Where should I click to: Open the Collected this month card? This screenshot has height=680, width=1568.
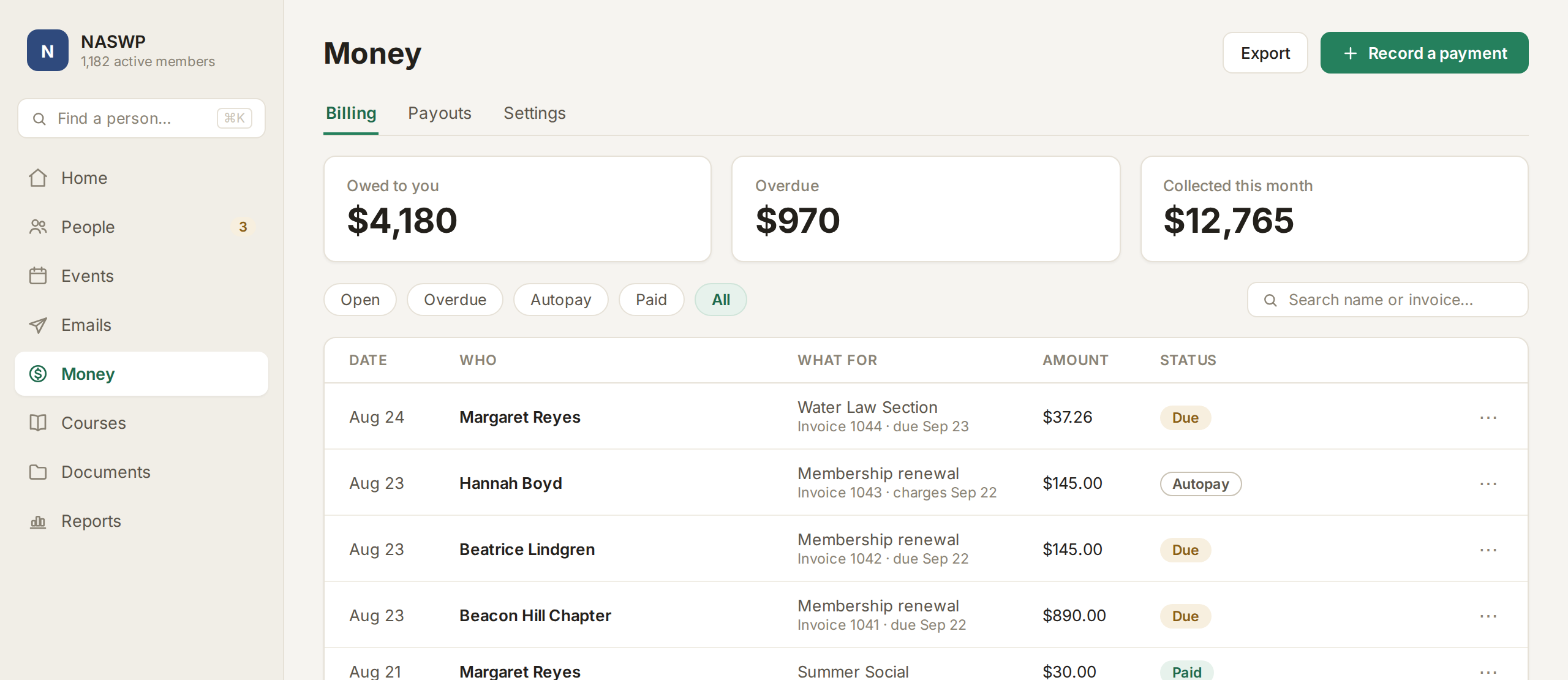1335,209
